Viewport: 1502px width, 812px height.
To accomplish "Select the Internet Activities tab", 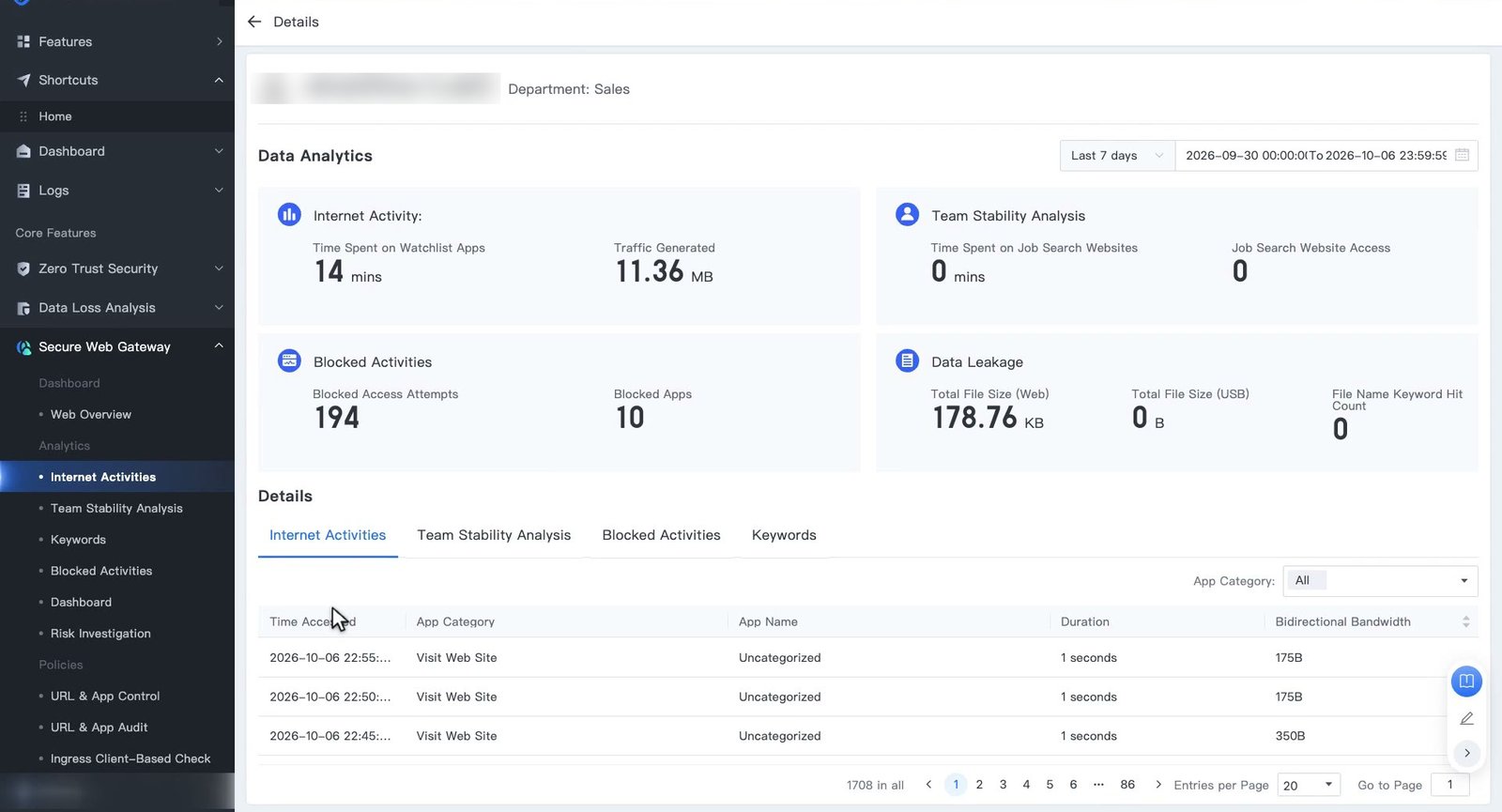I will click(x=328, y=535).
